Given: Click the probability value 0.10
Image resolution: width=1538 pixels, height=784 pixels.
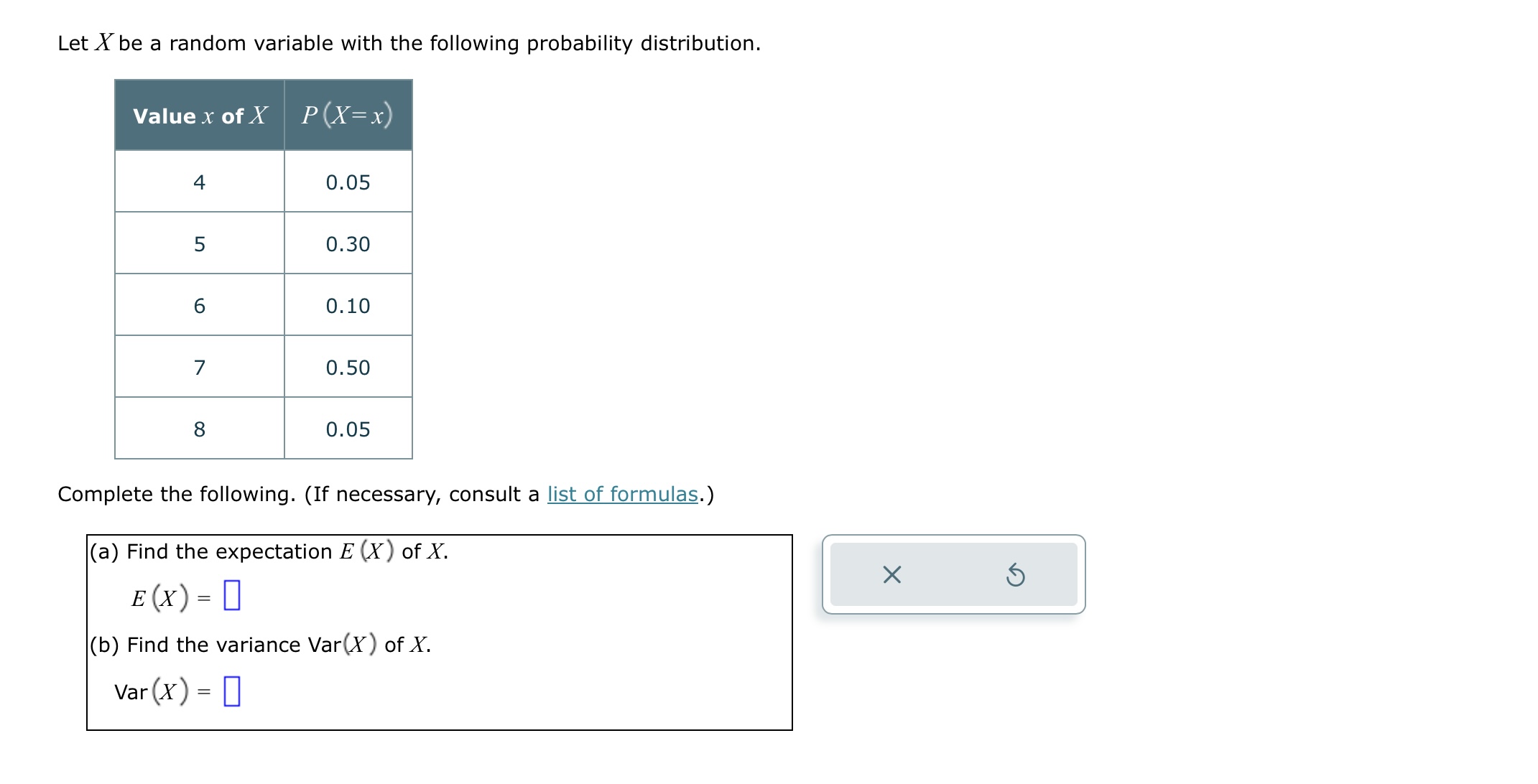Looking at the screenshot, I should [348, 305].
